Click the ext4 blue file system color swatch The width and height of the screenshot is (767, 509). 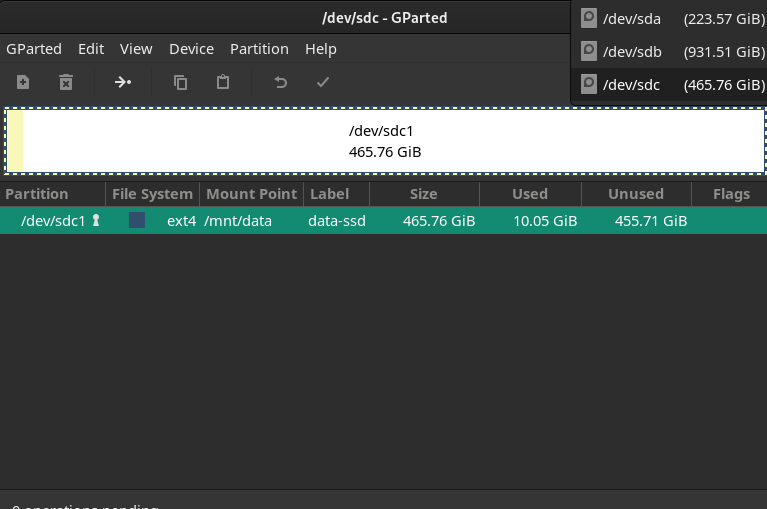click(137, 220)
